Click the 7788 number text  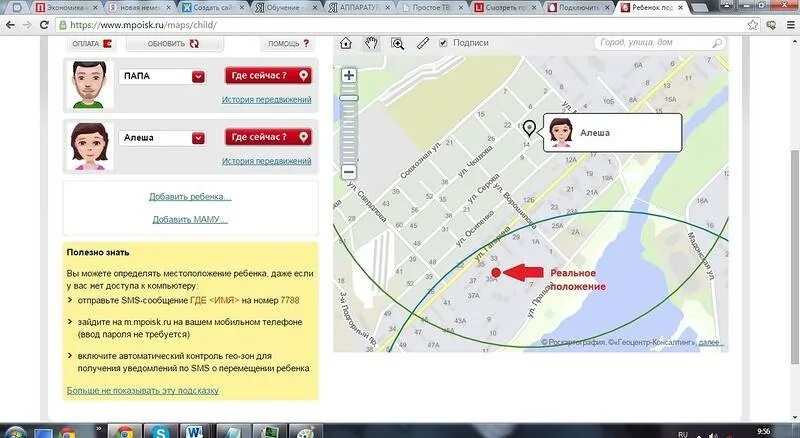(290, 300)
